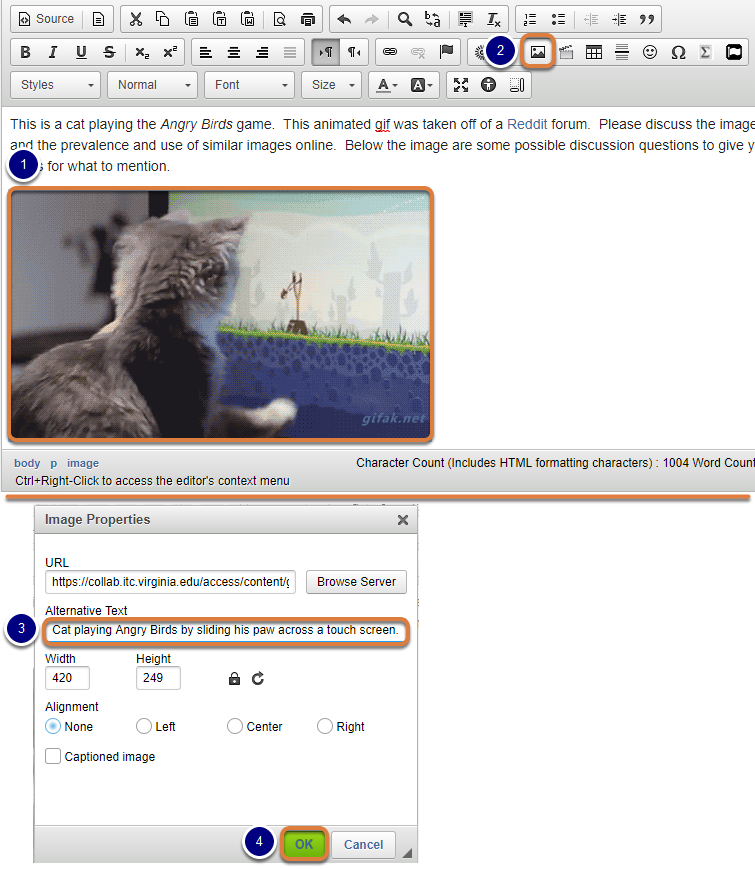Insert a Special Character (Omega)

pos(678,52)
